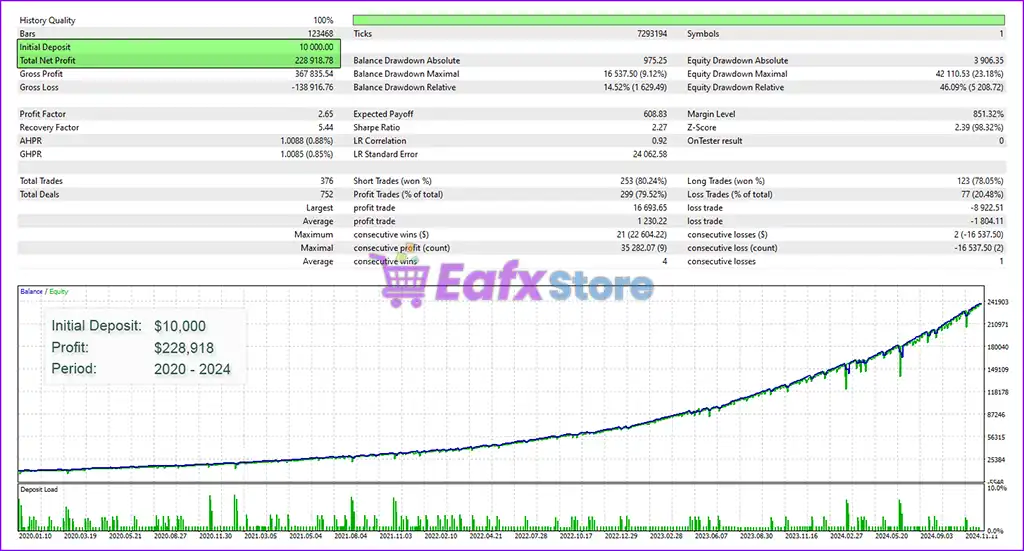Click the Bars value 123468
This screenshot has height=551, width=1024.
321,33
